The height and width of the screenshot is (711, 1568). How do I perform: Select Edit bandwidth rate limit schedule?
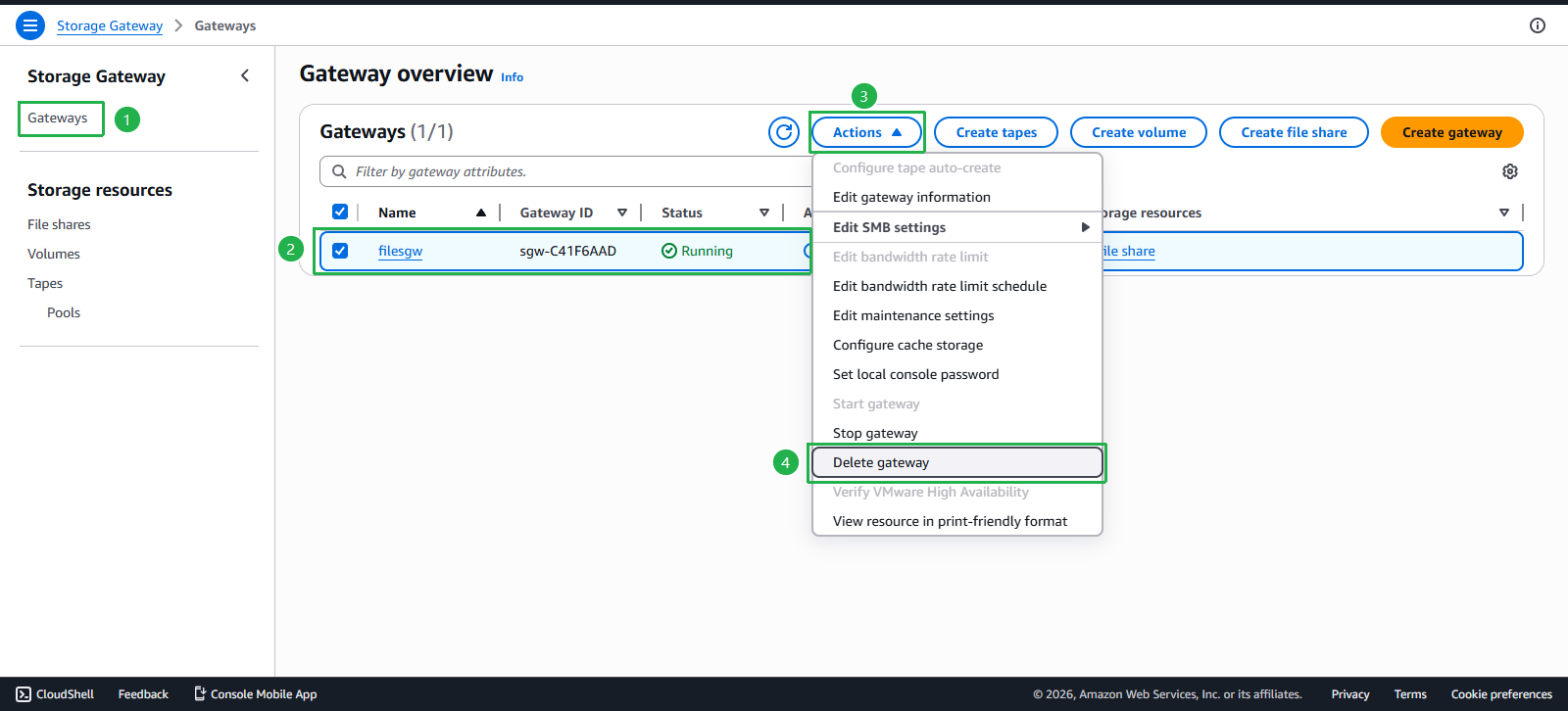pyautogui.click(x=957, y=286)
